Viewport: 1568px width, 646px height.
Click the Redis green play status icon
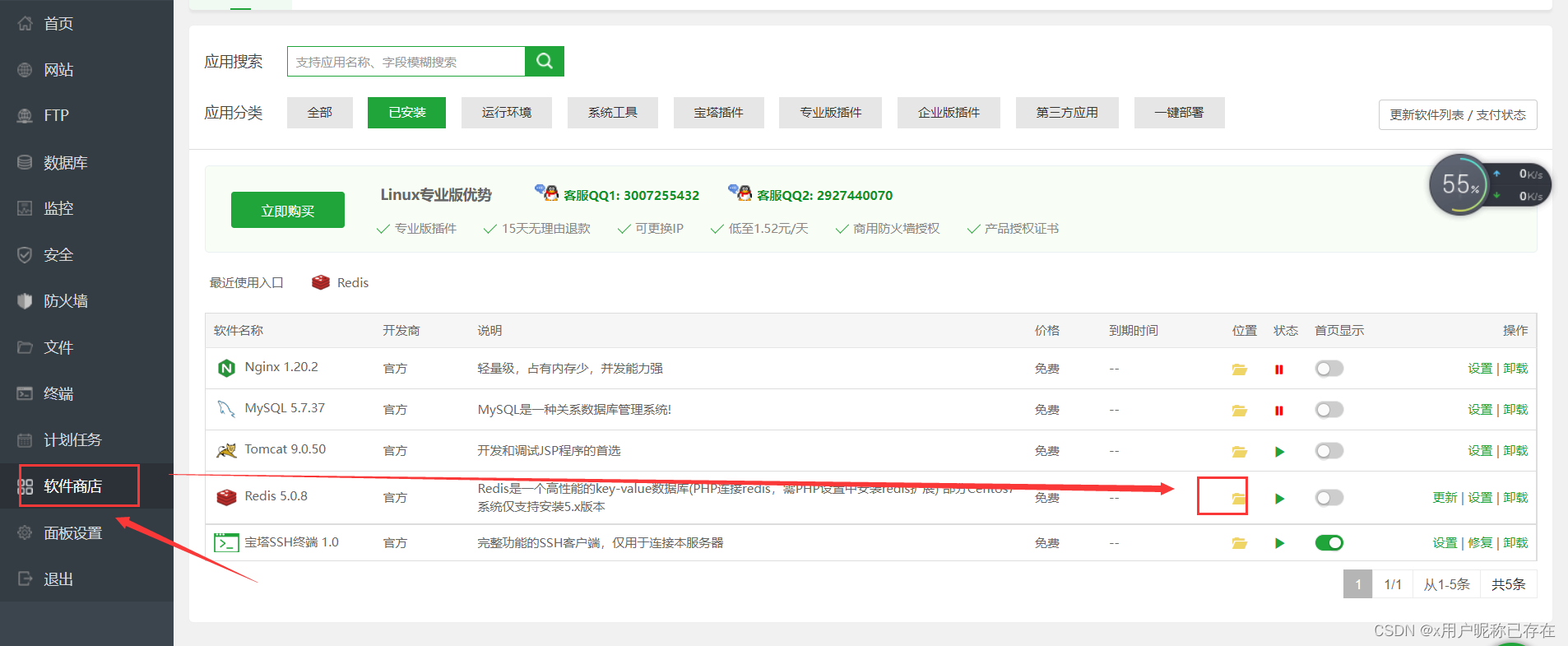point(1279,499)
